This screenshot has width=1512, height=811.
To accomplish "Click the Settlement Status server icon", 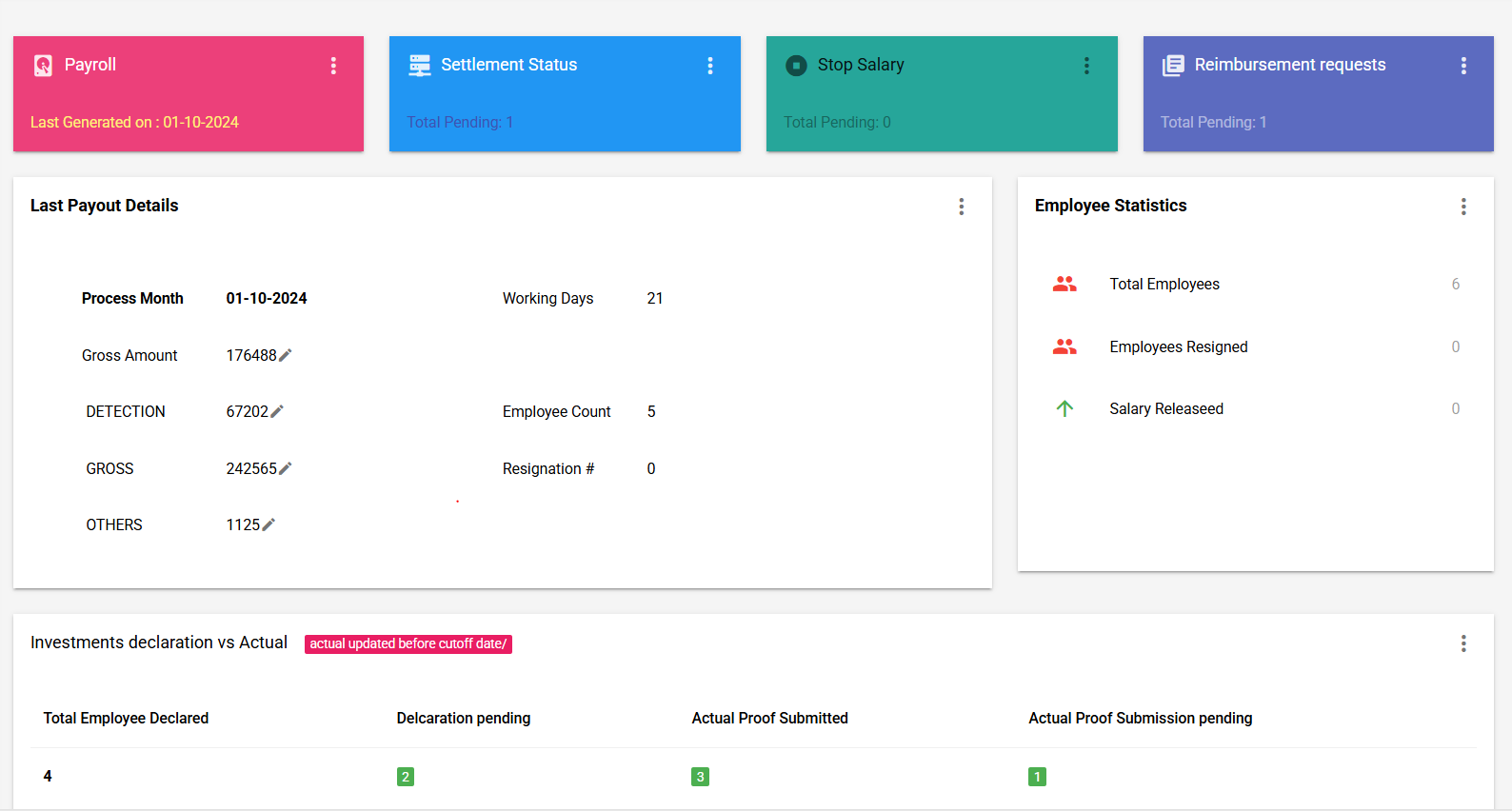I will coord(420,65).
